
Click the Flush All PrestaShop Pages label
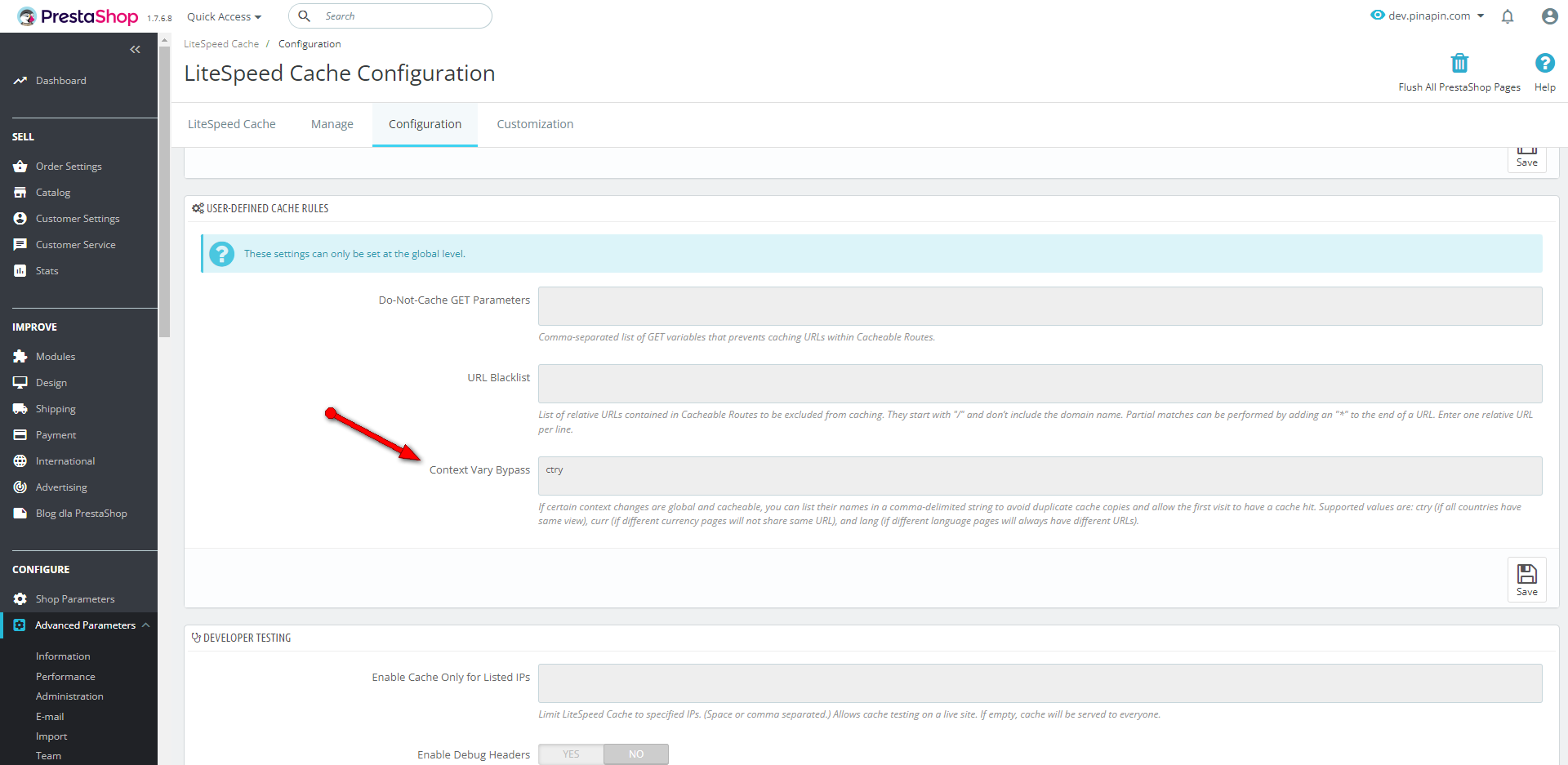[x=1459, y=87]
